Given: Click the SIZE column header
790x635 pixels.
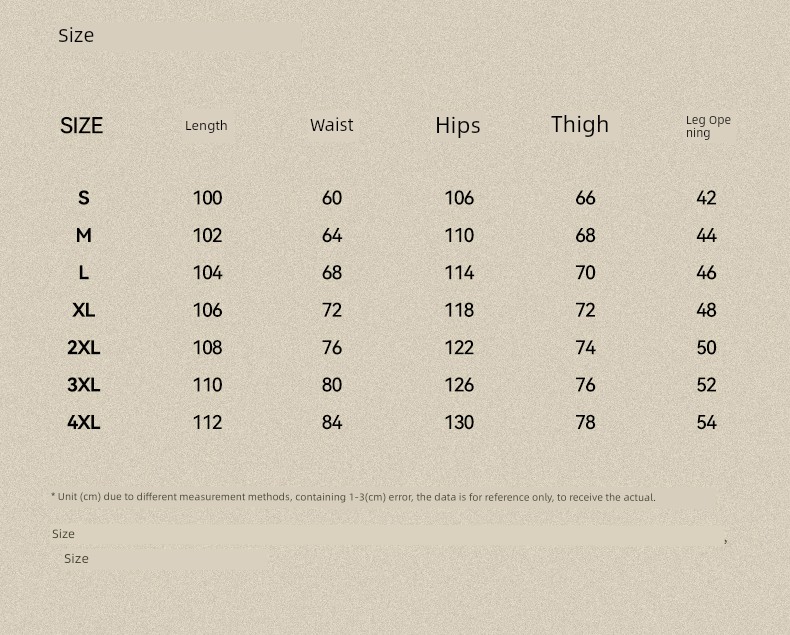Looking at the screenshot, I should tap(81, 125).
